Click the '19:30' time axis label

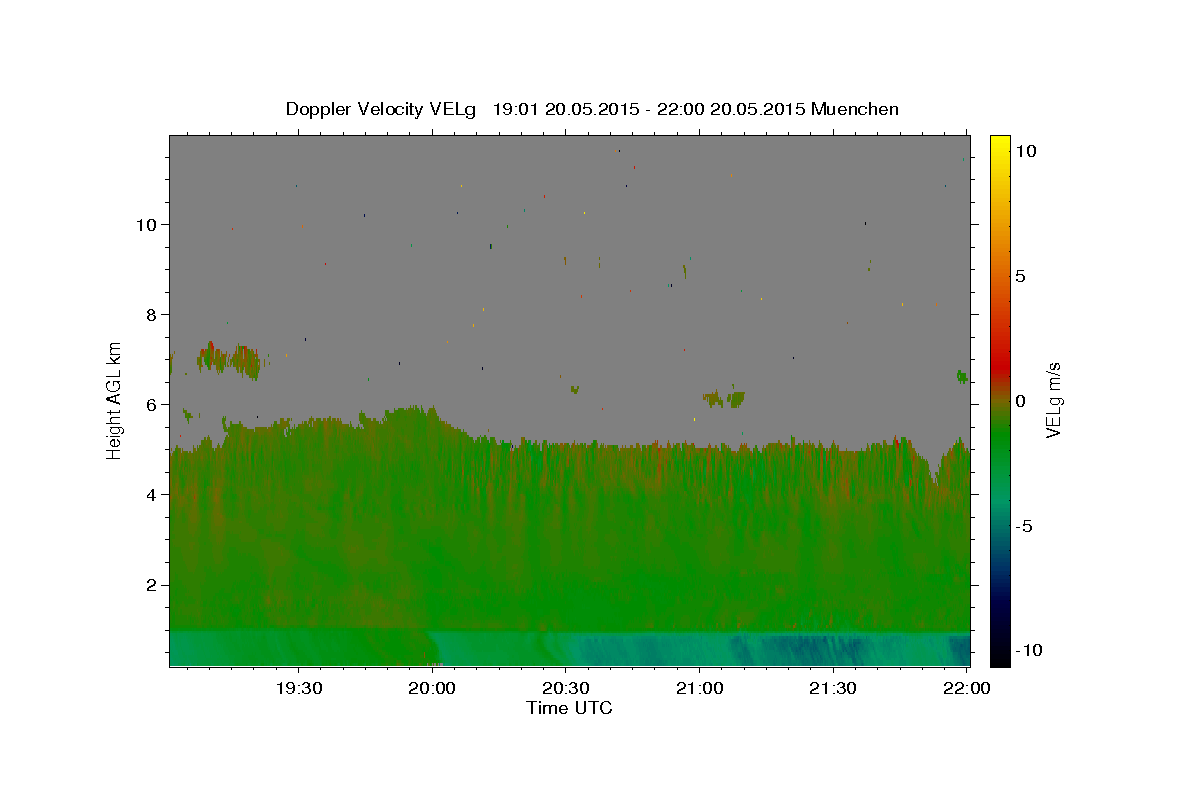pyautogui.click(x=298, y=688)
